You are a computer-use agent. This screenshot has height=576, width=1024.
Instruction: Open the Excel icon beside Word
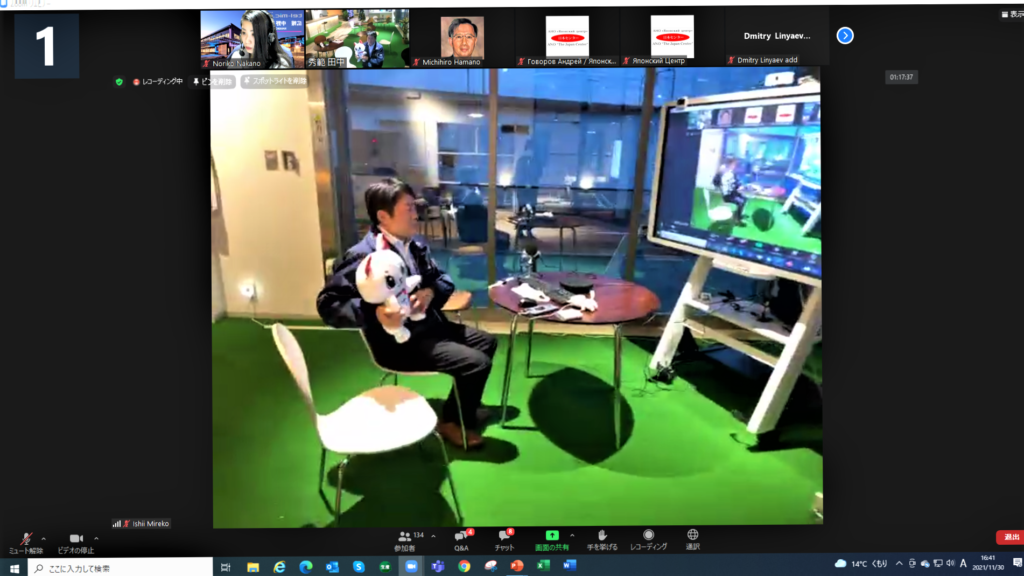(x=543, y=566)
